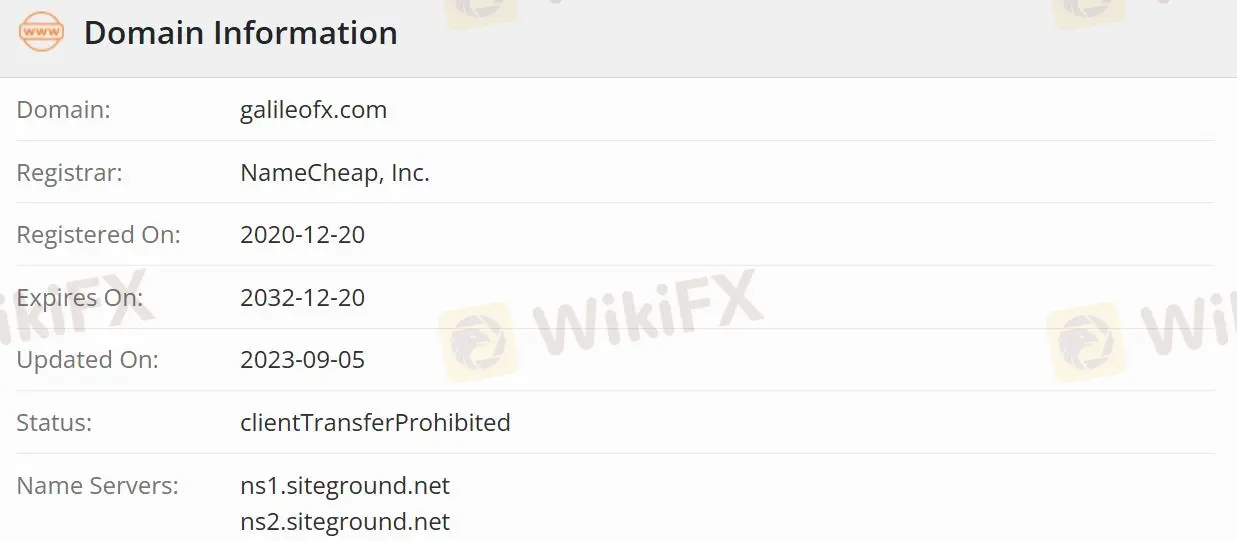Viewport: 1237px width, 541px height.
Task: Click the Registrar: field label
Action: click(69, 173)
